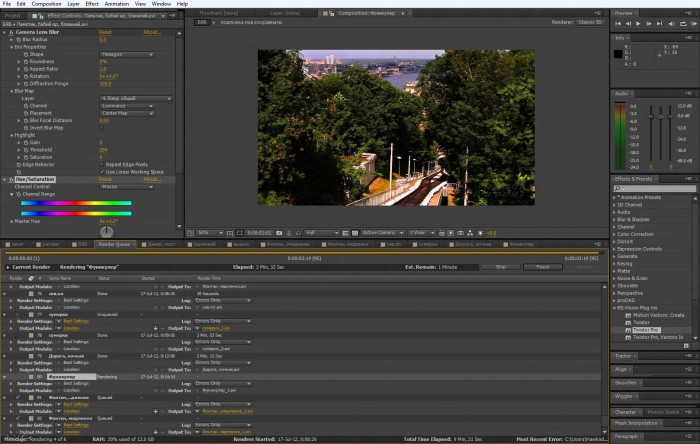Adjust the Master Hue dial
This screenshot has width=700, height=444.
point(106,232)
